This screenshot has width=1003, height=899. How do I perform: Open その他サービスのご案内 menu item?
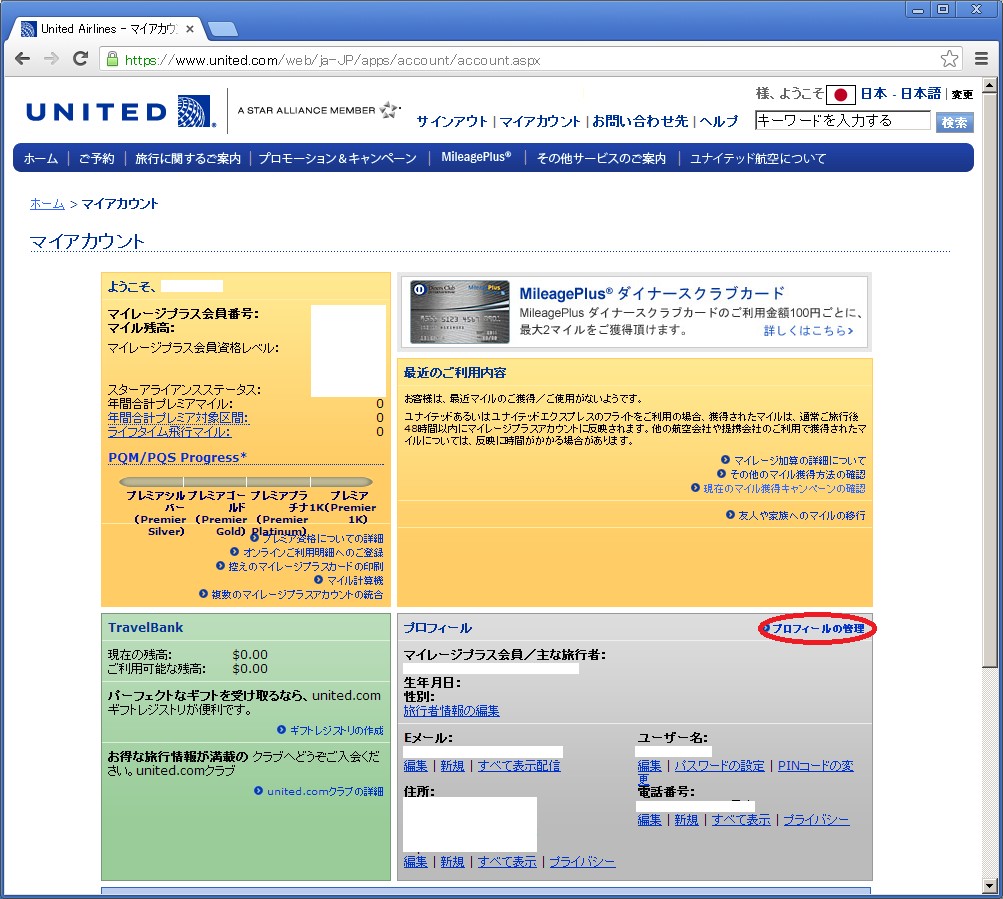pos(601,158)
